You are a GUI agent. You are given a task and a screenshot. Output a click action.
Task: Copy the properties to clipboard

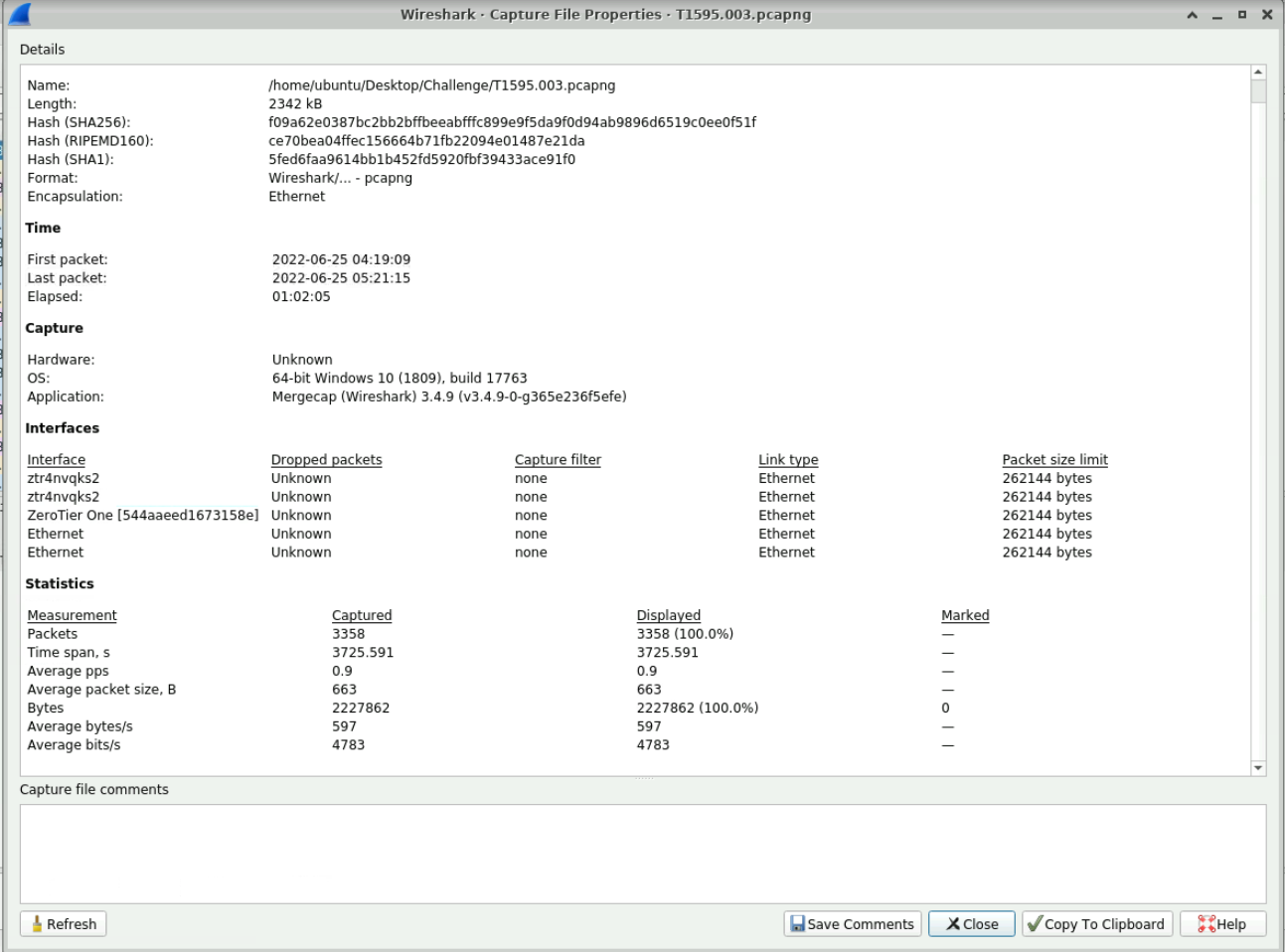(x=1098, y=924)
